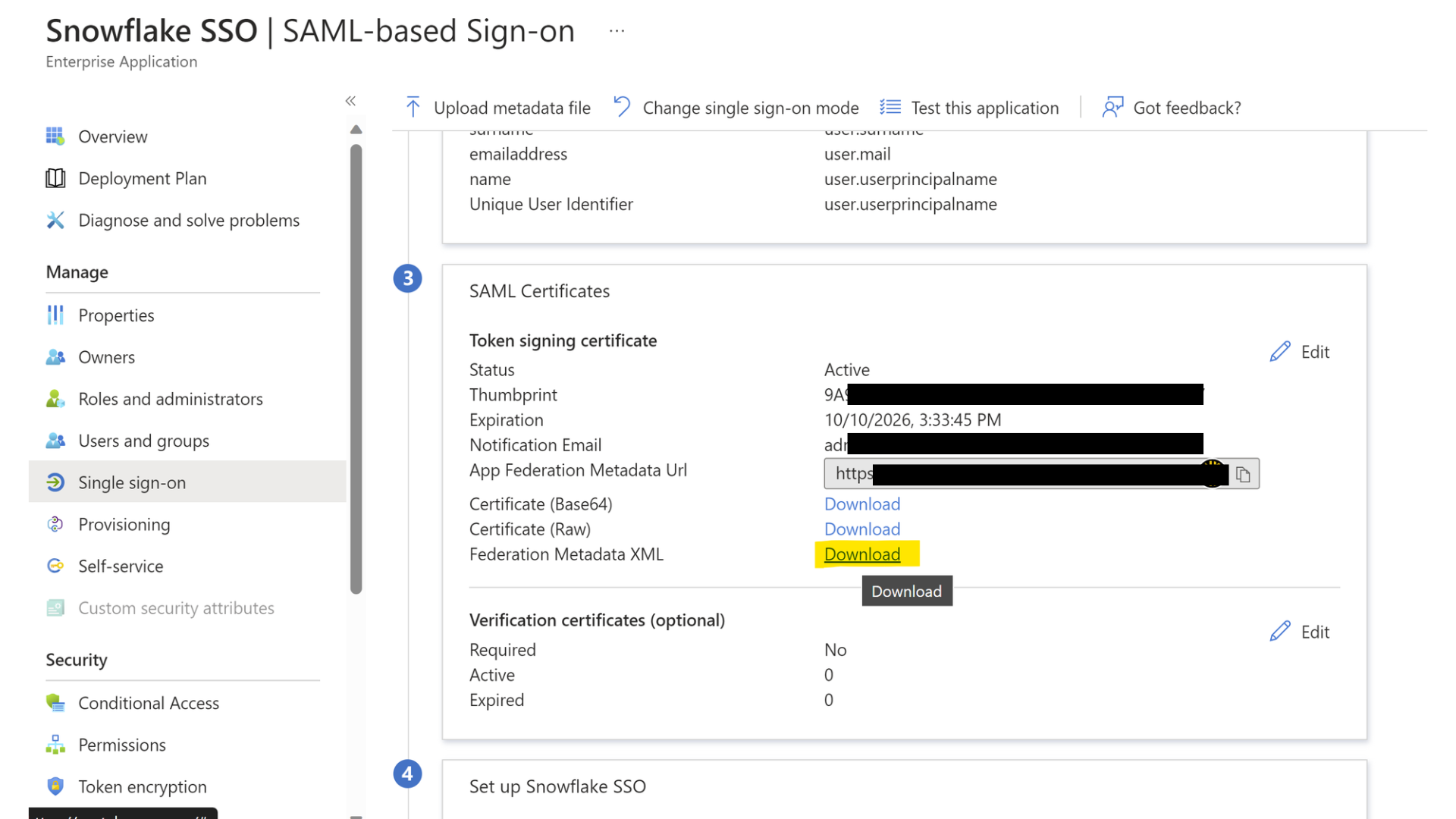Click the upload arrow icon
Image resolution: width=1456 pixels, height=819 pixels.
(x=413, y=107)
